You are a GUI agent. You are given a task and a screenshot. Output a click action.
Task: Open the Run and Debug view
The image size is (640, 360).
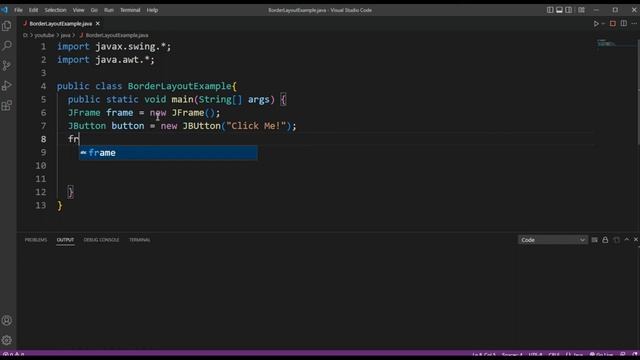tap(7, 85)
